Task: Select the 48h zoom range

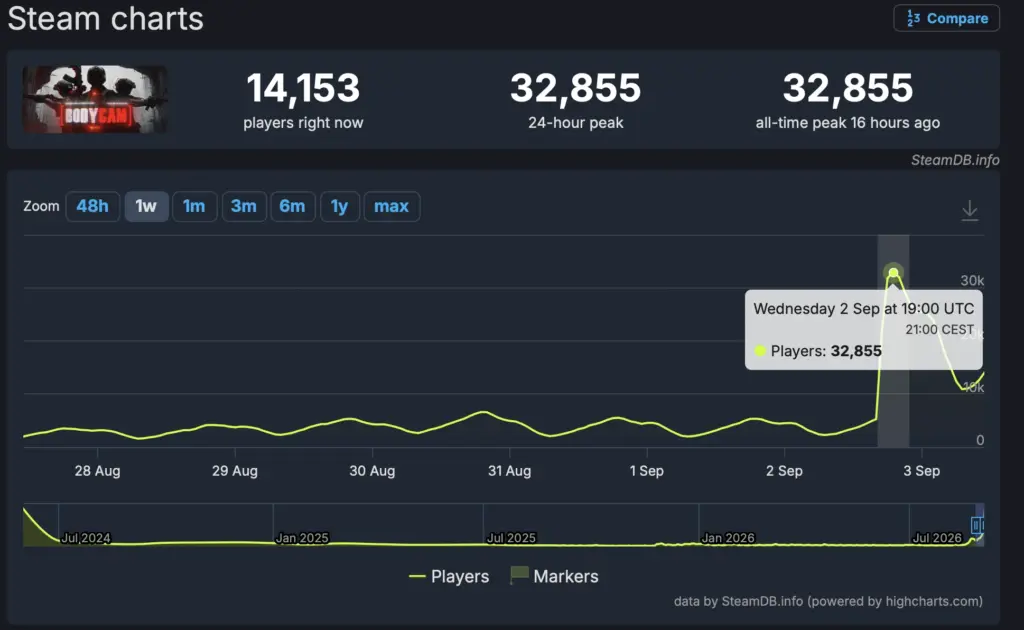Action: (x=92, y=206)
